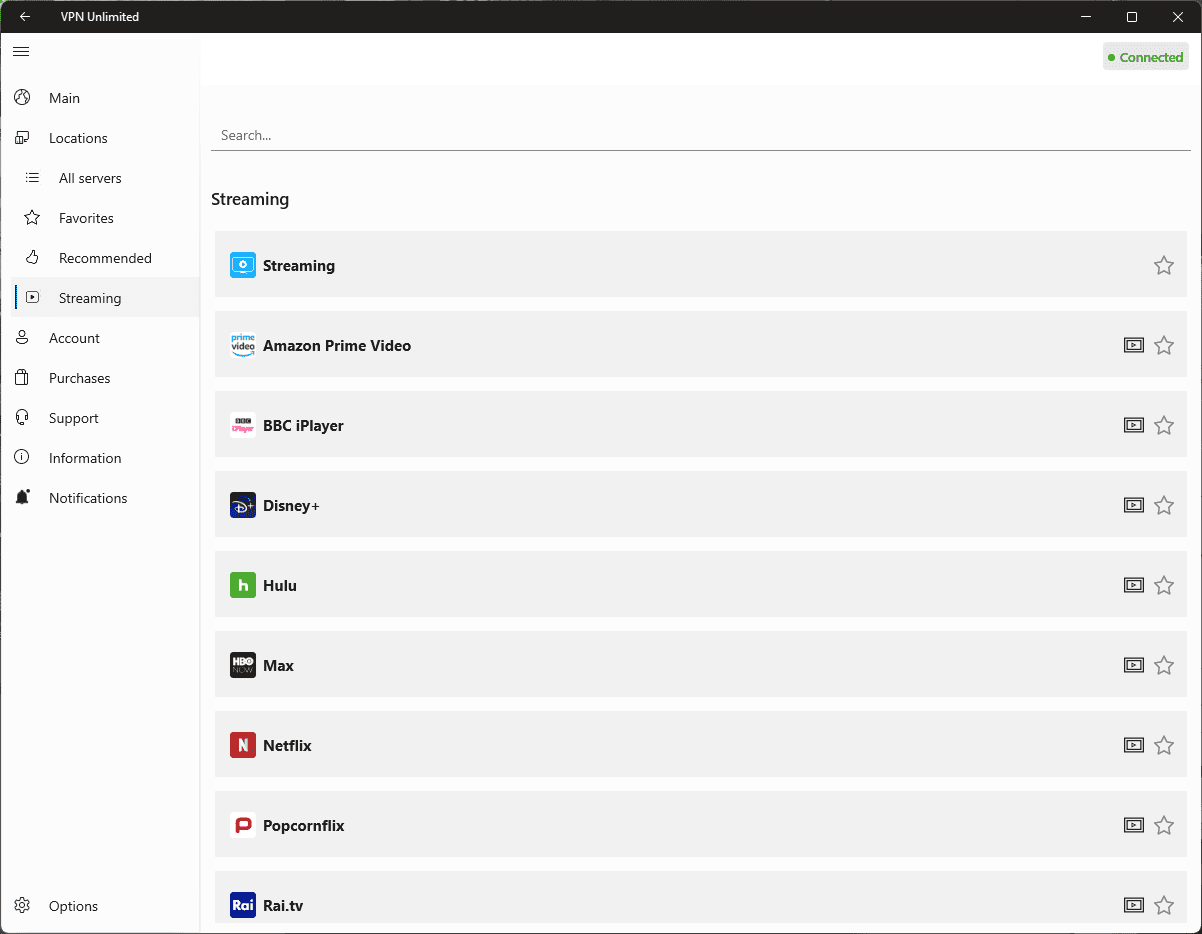Click the streaming icon on Max row

click(x=1133, y=665)
